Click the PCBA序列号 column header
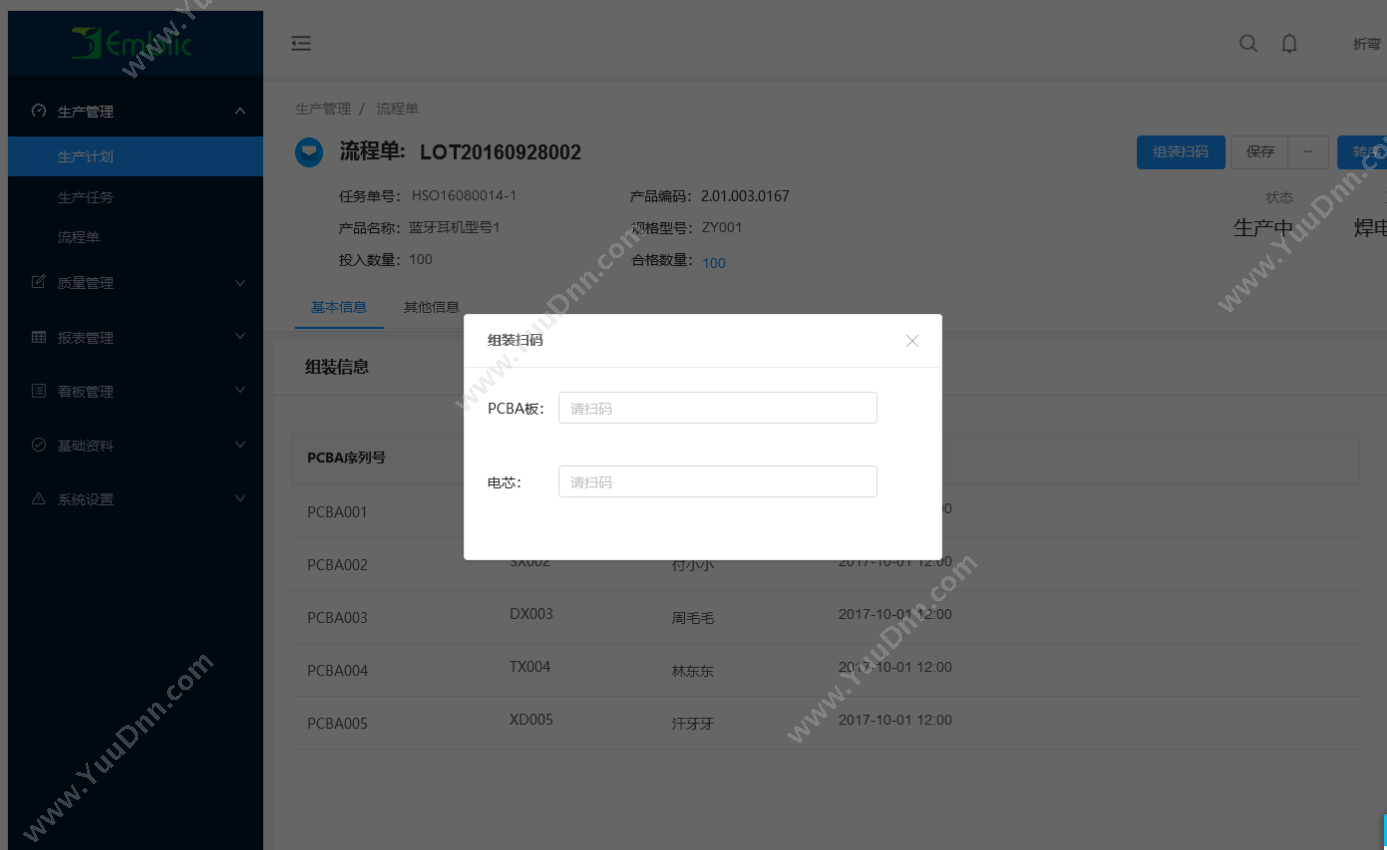This screenshot has height=850, width=1387. pos(346,458)
